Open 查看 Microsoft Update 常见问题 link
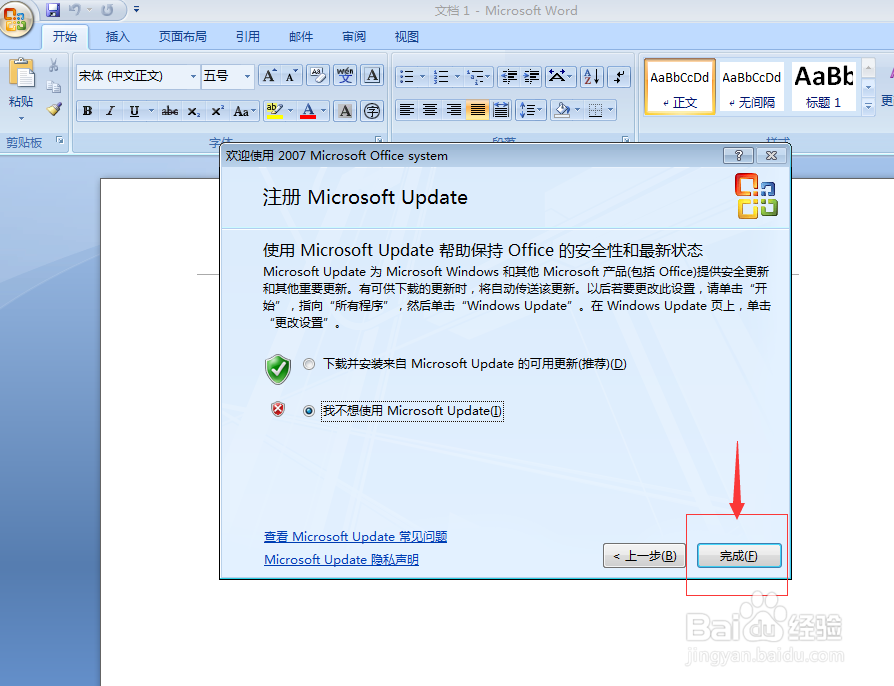 (x=355, y=537)
